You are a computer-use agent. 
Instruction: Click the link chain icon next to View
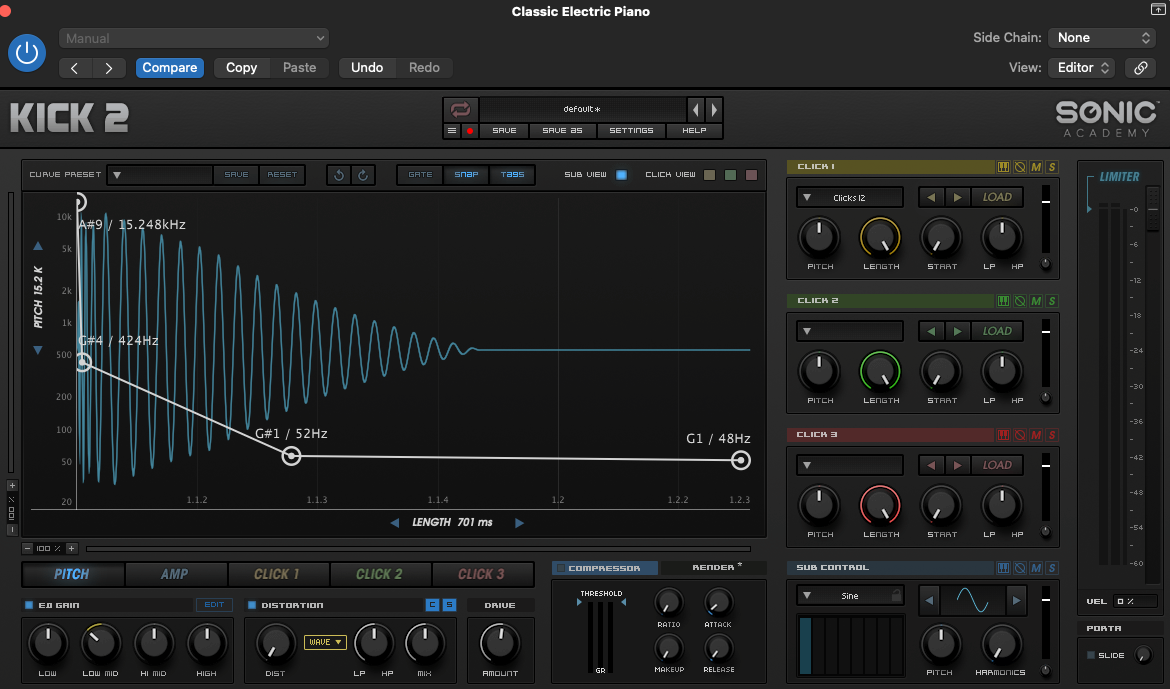point(1141,68)
